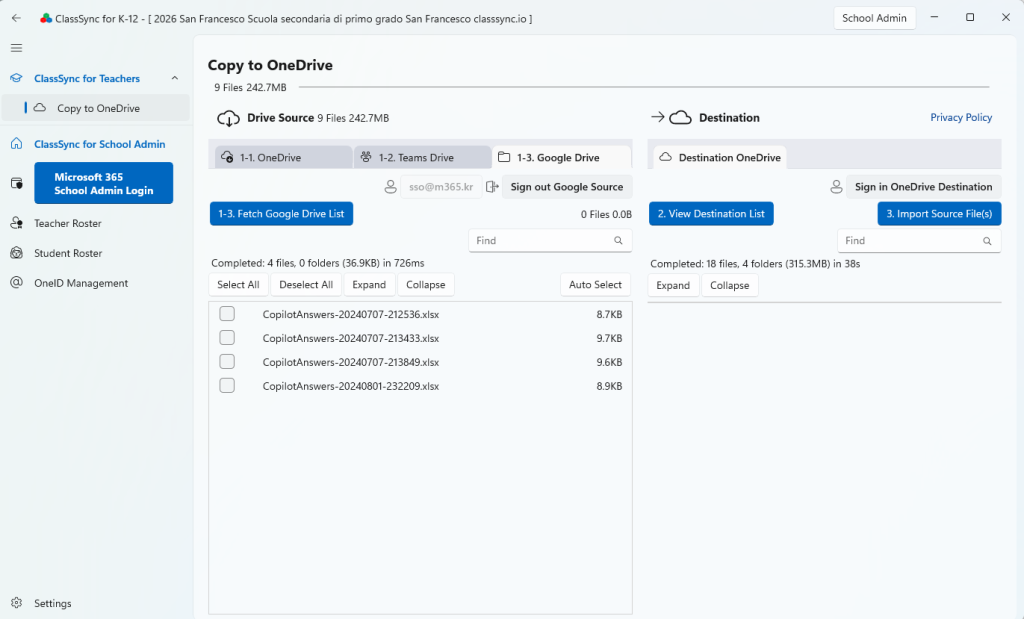Click source panel Expand button

click(369, 285)
